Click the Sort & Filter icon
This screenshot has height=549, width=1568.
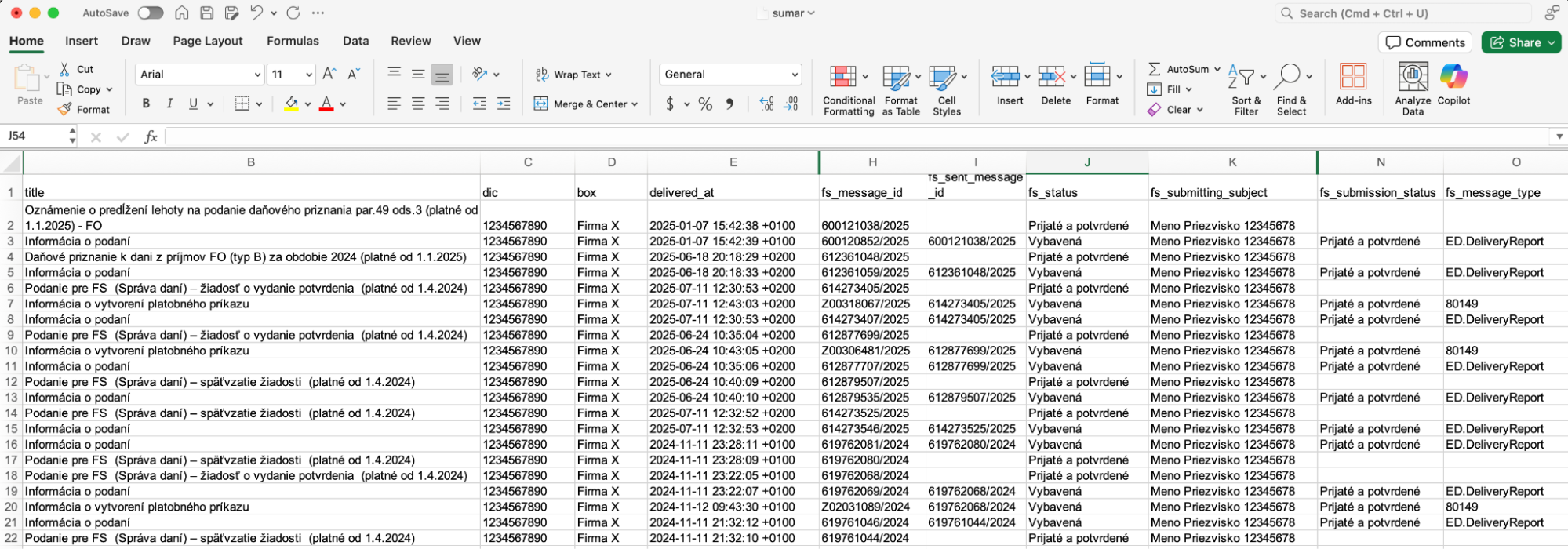click(1241, 76)
